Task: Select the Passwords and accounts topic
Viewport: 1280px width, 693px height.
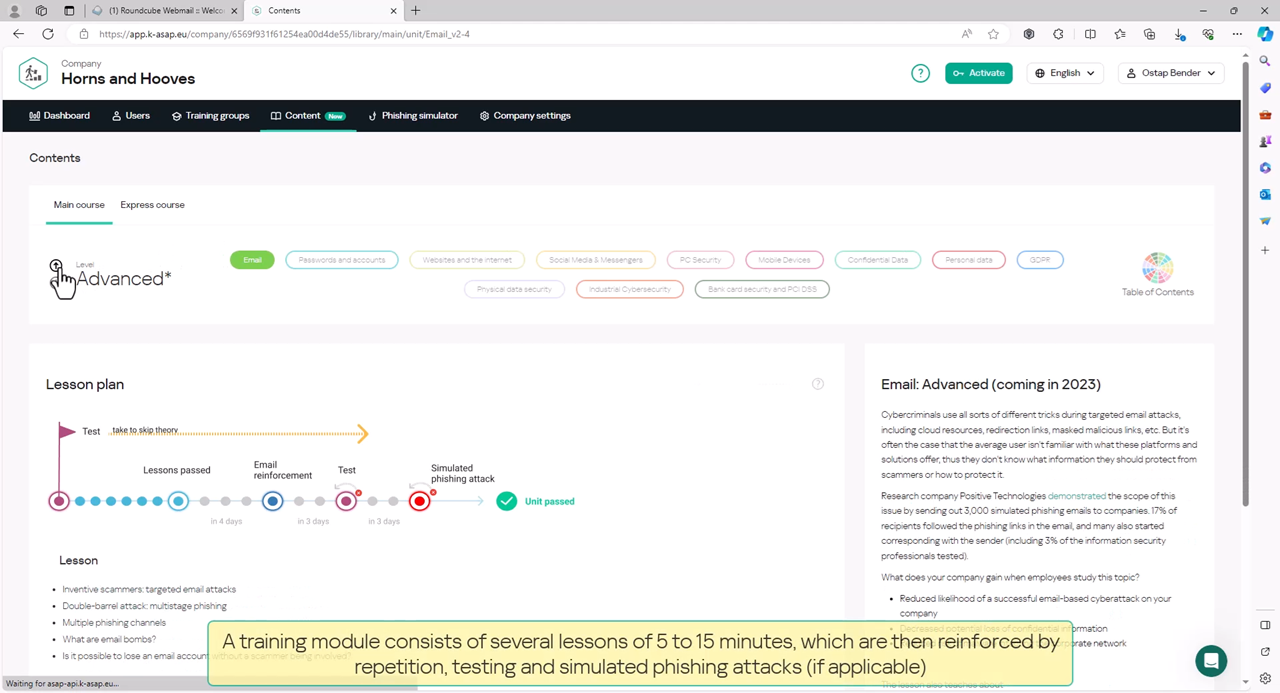Action: click(x=341, y=260)
